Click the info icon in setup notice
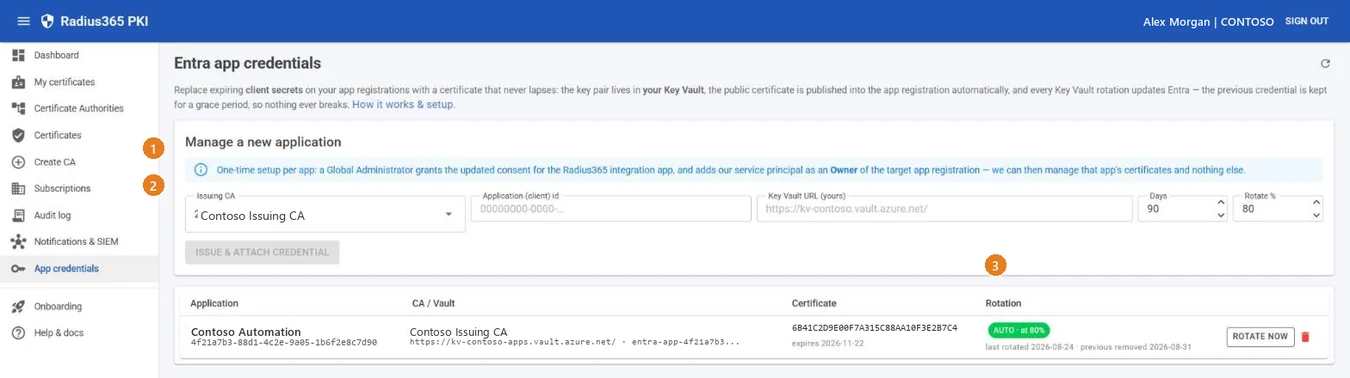Screen dimensions: 1350x378 [x=200, y=170]
